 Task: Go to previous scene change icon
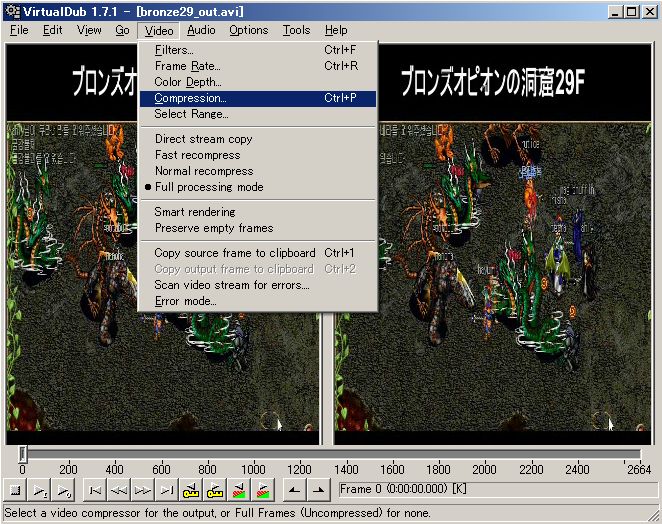click(239, 490)
